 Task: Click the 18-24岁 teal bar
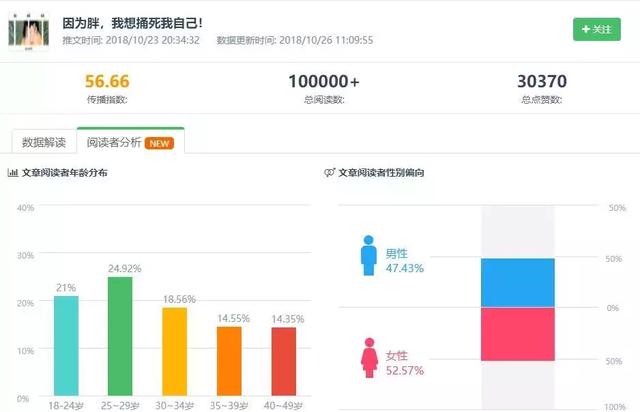point(66,345)
